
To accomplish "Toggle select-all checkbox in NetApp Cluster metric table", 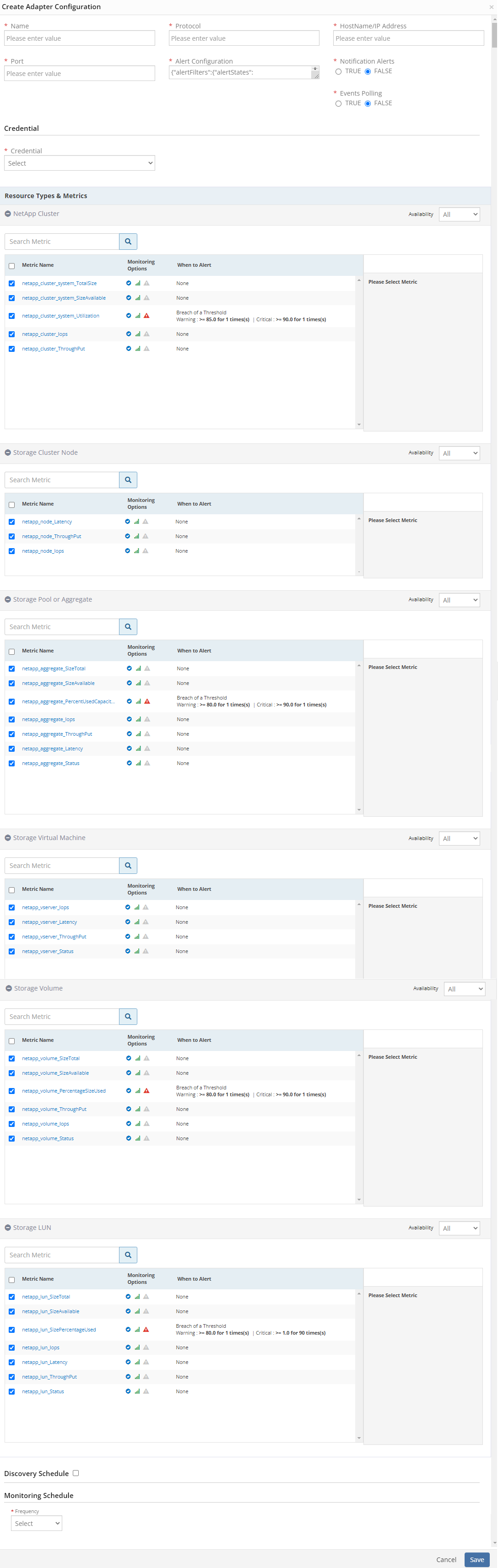I will [11, 266].
